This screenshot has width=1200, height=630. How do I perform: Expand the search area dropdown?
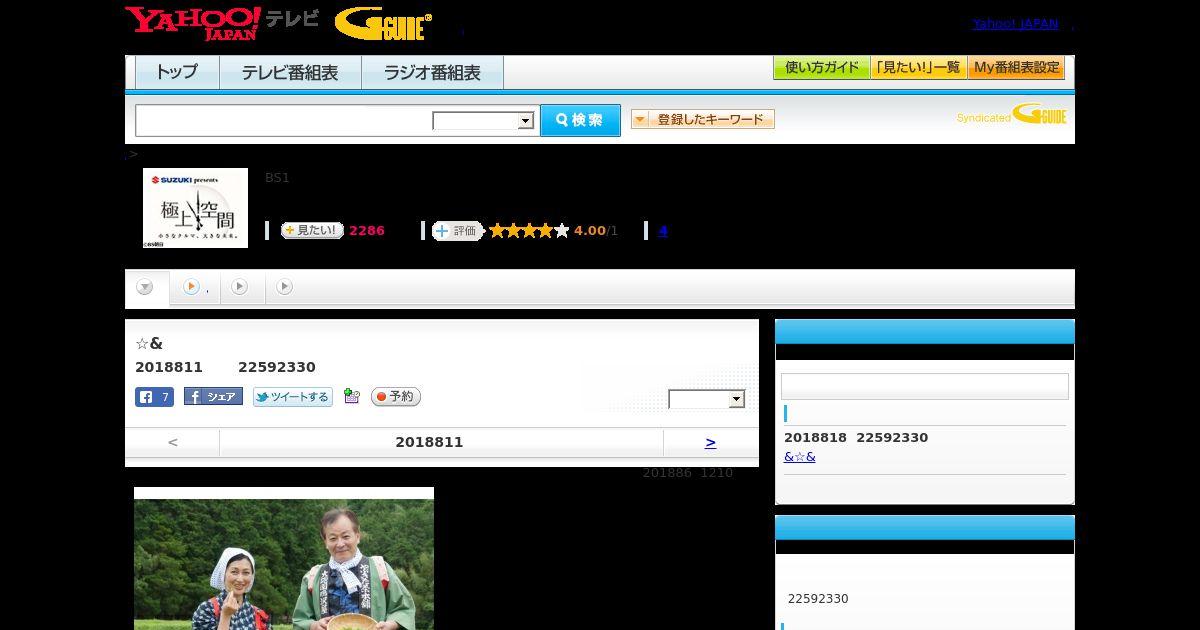484,121
